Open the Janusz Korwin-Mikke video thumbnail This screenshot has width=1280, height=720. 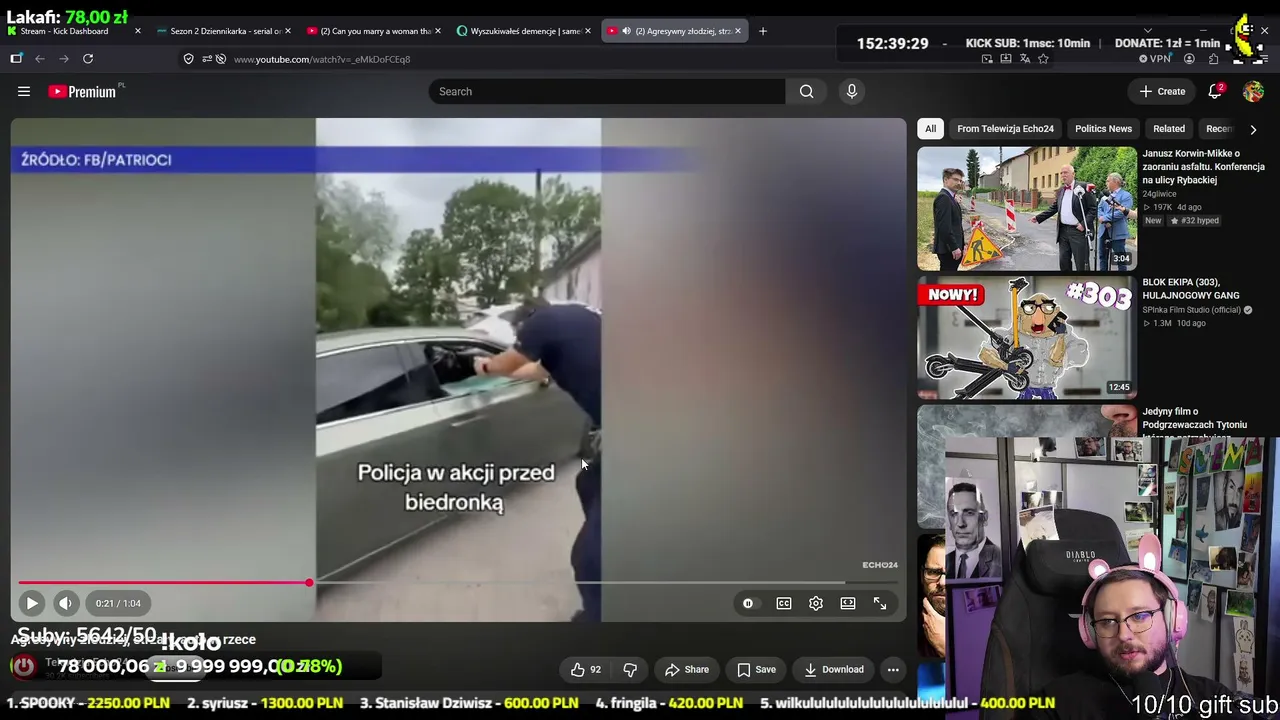point(1027,209)
